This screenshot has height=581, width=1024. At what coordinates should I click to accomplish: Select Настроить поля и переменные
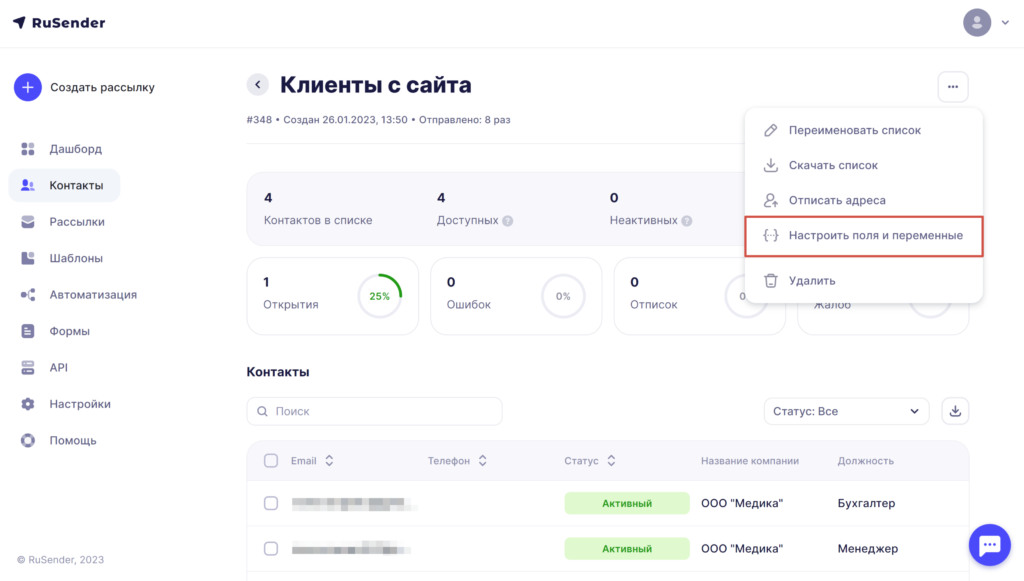point(863,236)
